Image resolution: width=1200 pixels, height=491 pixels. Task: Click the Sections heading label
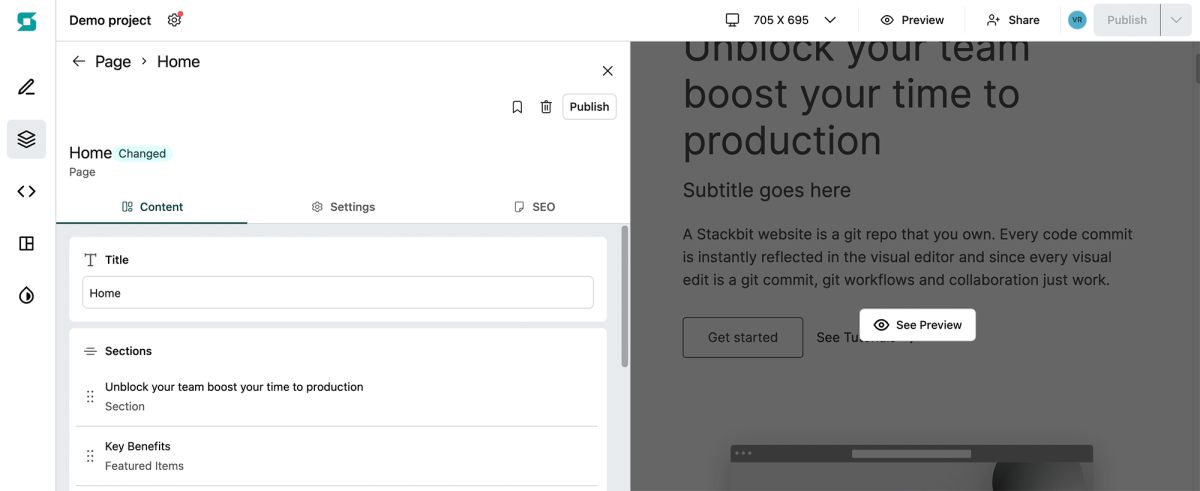coord(128,351)
